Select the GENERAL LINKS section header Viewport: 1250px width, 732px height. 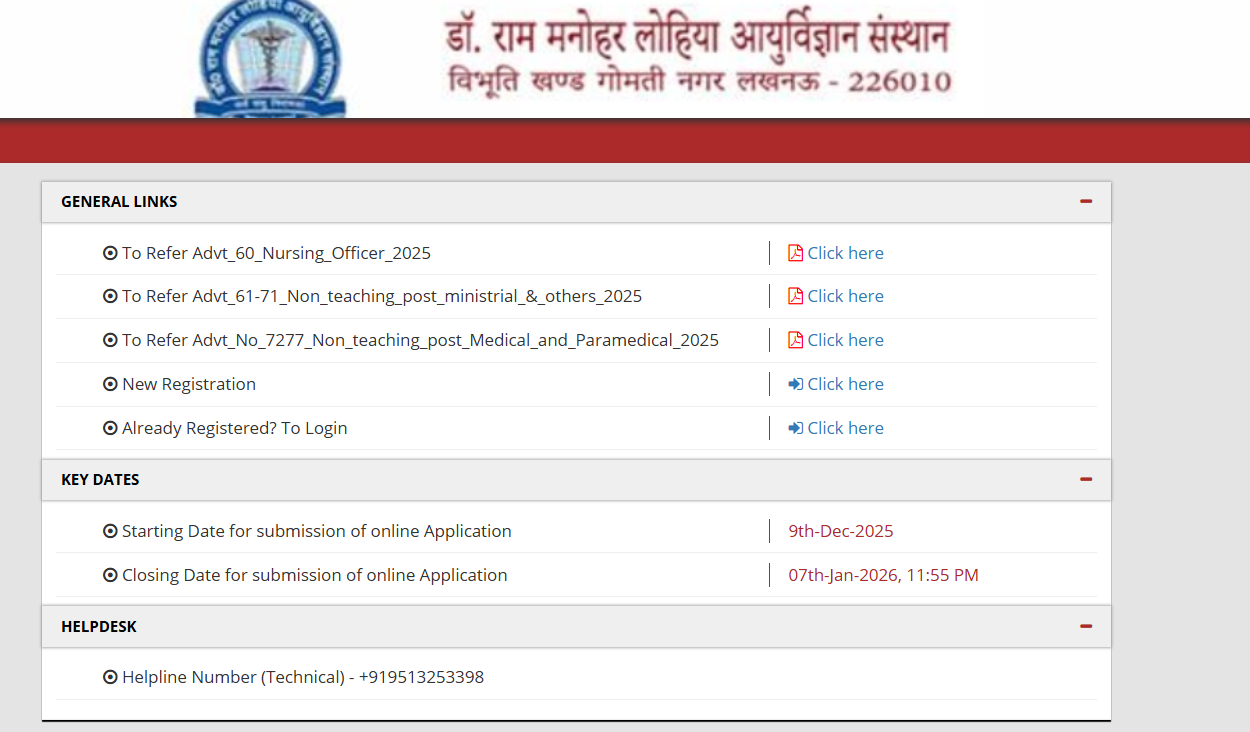pos(576,202)
